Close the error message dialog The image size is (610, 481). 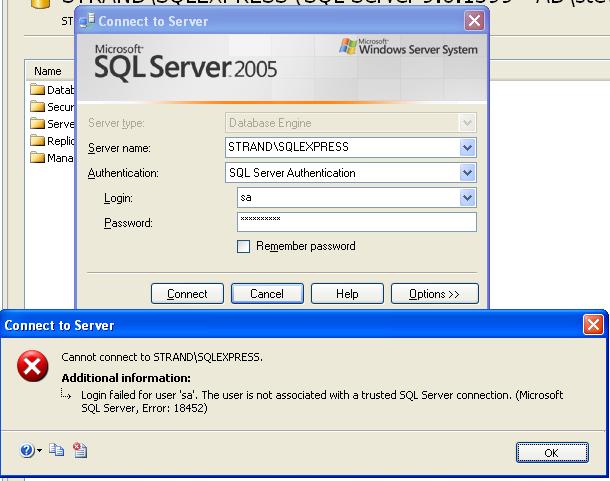(x=593, y=325)
